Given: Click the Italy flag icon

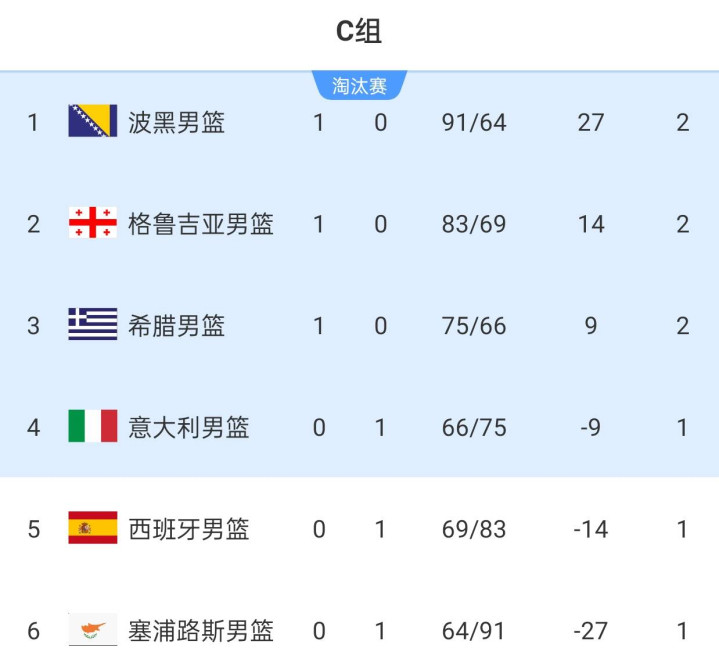Looking at the screenshot, I should tap(93, 427).
